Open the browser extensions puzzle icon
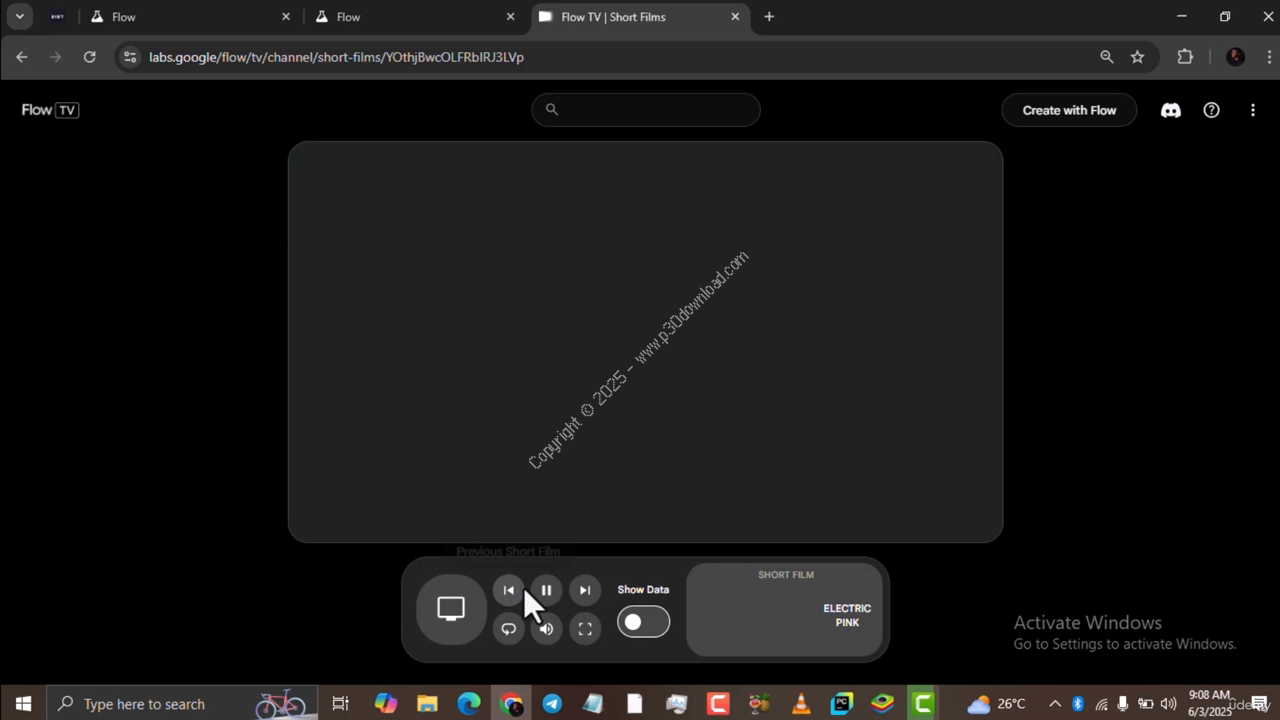 click(x=1185, y=57)
